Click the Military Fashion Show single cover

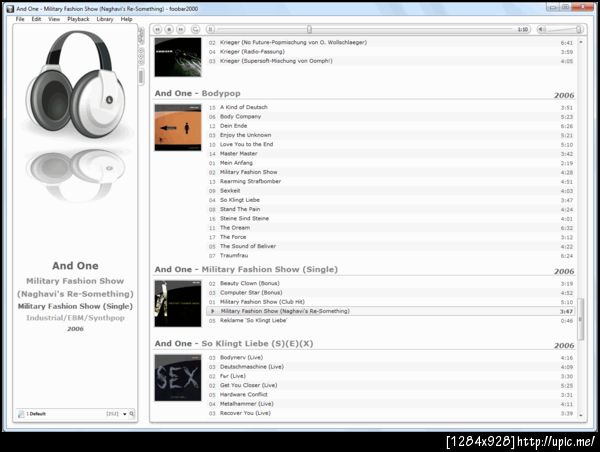click(x=178, y=304)
